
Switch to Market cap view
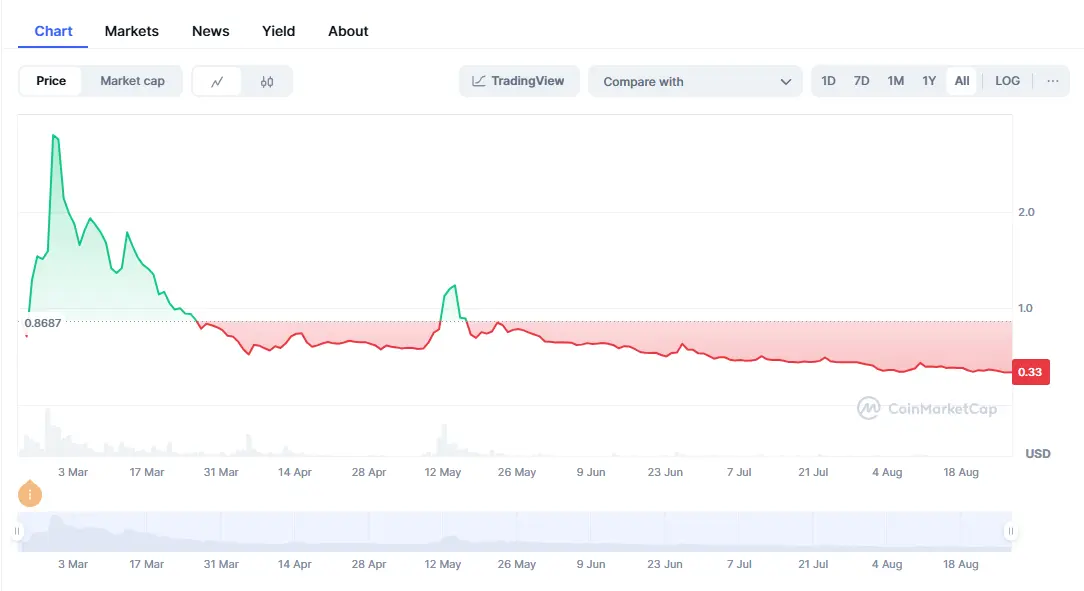pyautogui.click(x=132, y=81)
